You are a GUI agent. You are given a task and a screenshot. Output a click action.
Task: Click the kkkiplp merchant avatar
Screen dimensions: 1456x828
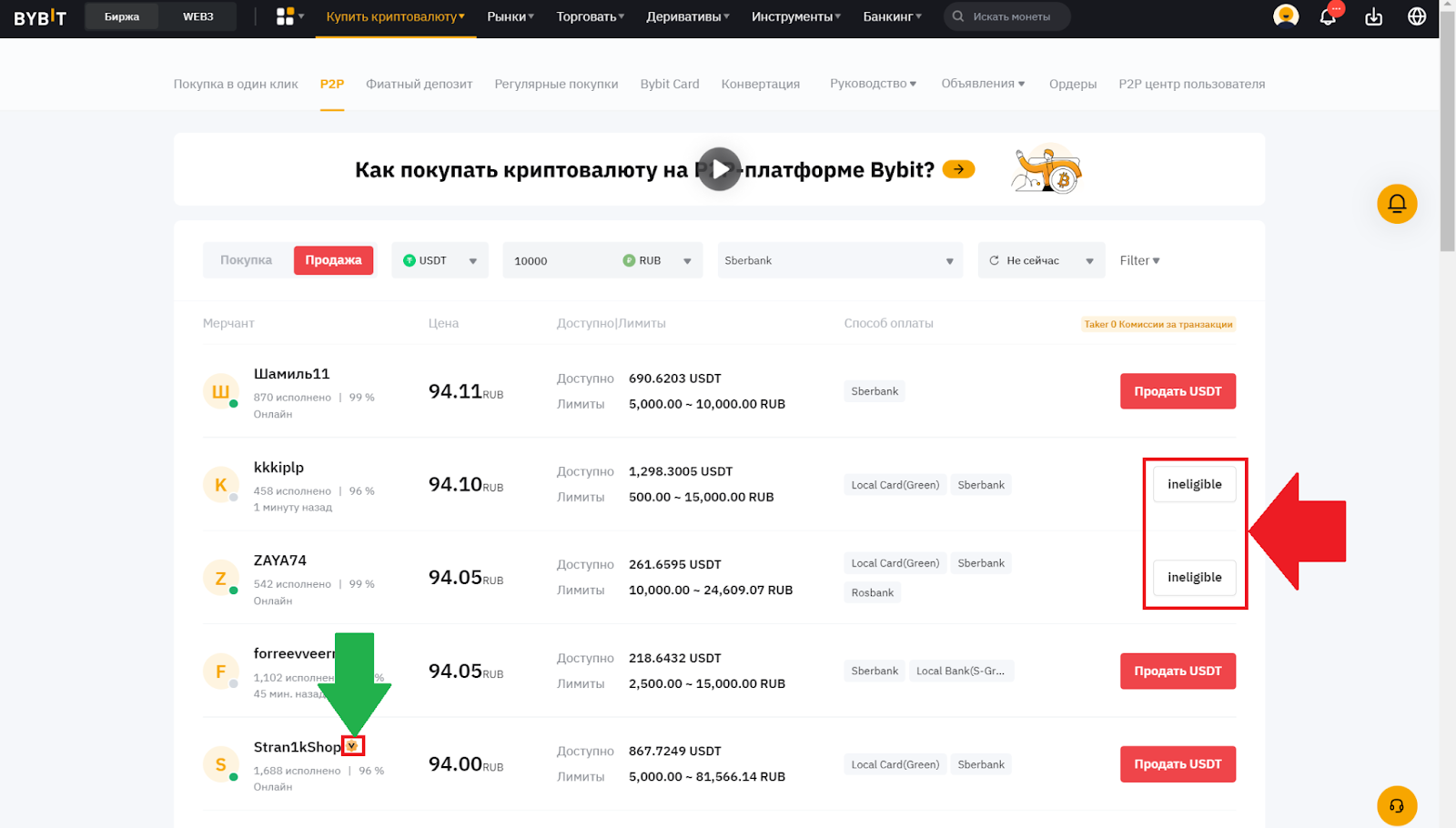pos(220,485)
